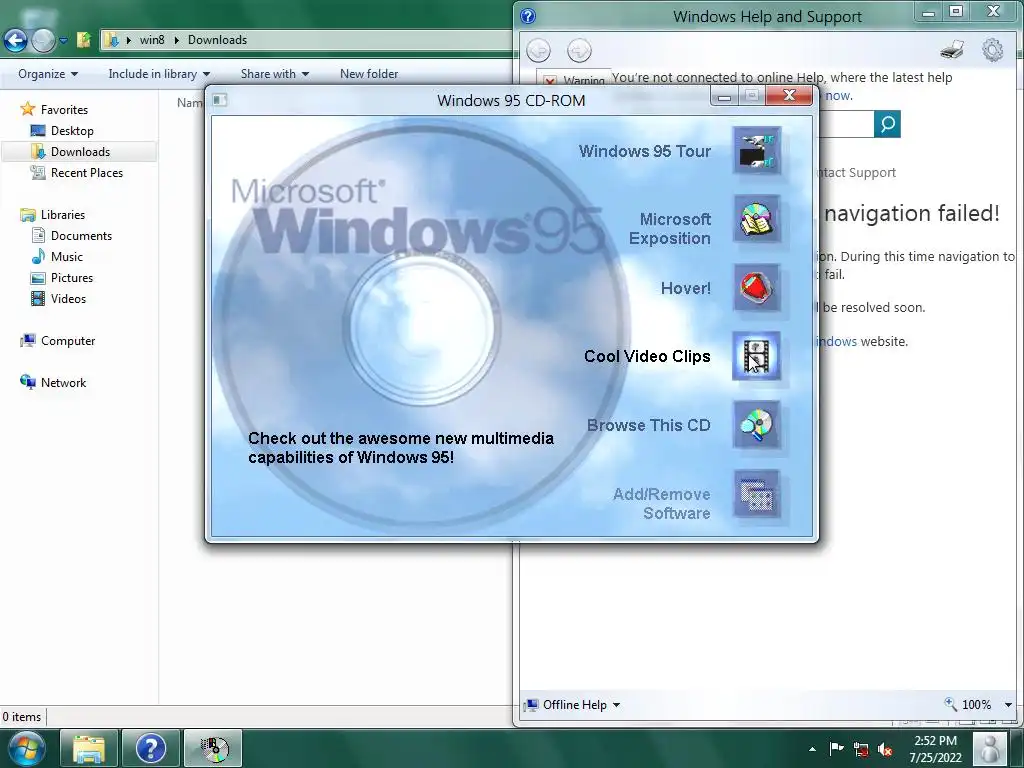This screenshot has width=1024, height=768.
Task: Click the muted volume tray icon
Action: click(886, 749)
